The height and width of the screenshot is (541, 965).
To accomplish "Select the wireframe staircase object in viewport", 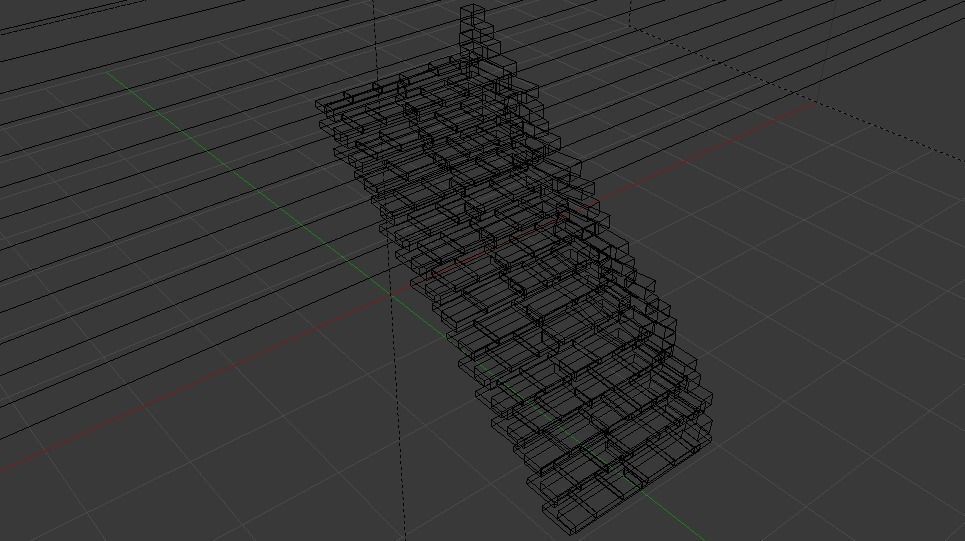I will coord(515,269).
